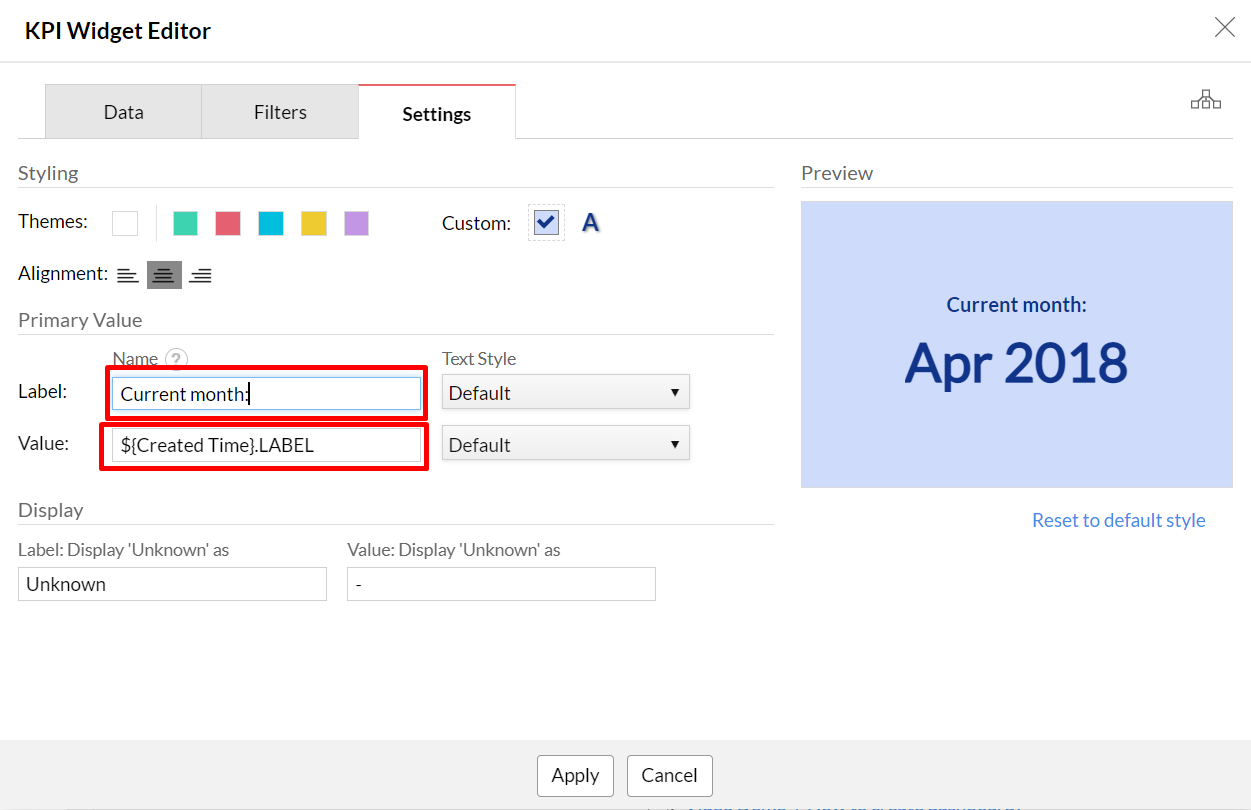
Task: Switch to the Filters tab
Action: (280, 112)
